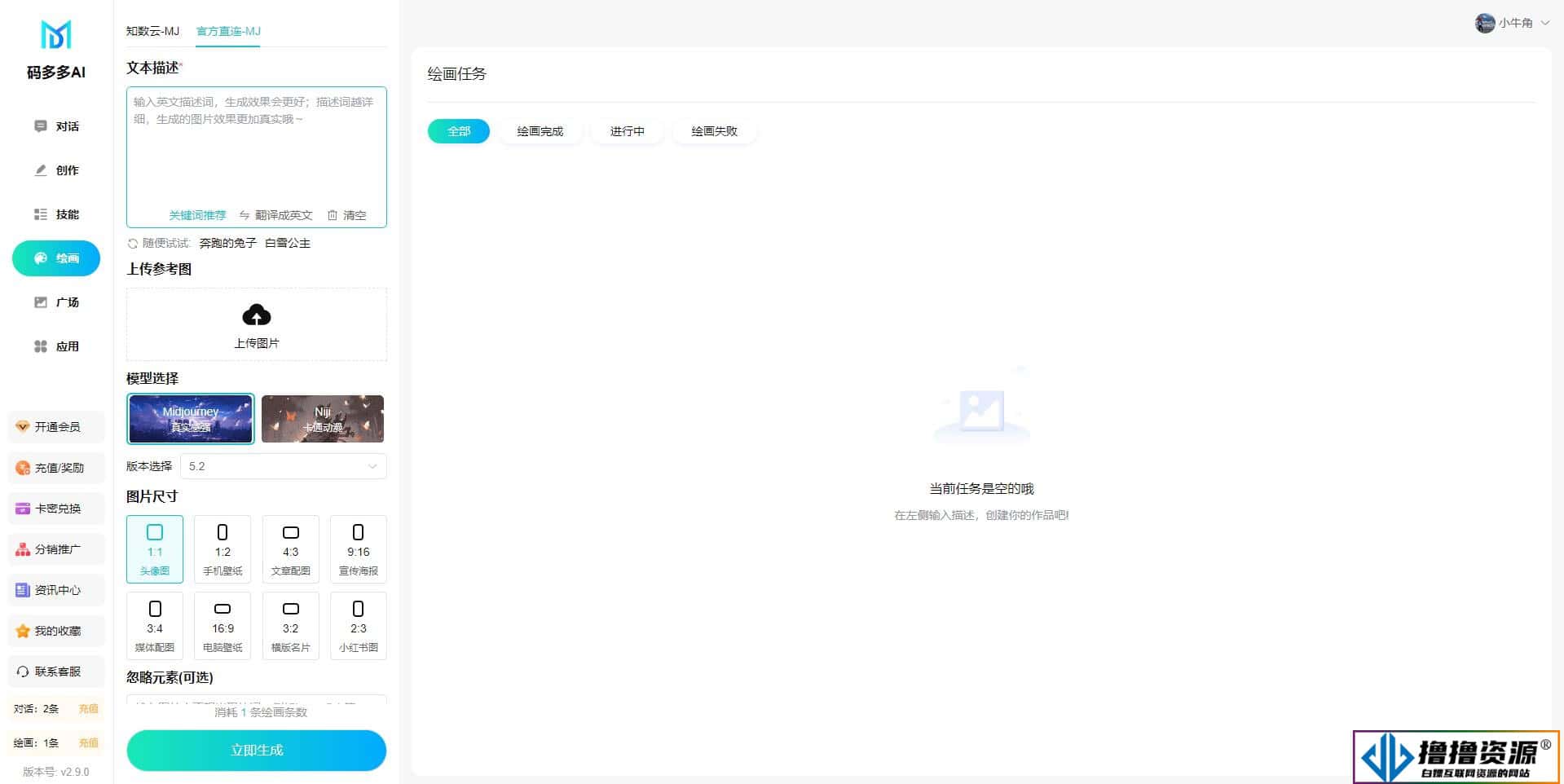This screenshot has height=784, width=1564.
Task: Open the 版本选择 5.2 dropdown
Action: pos(284,466)
